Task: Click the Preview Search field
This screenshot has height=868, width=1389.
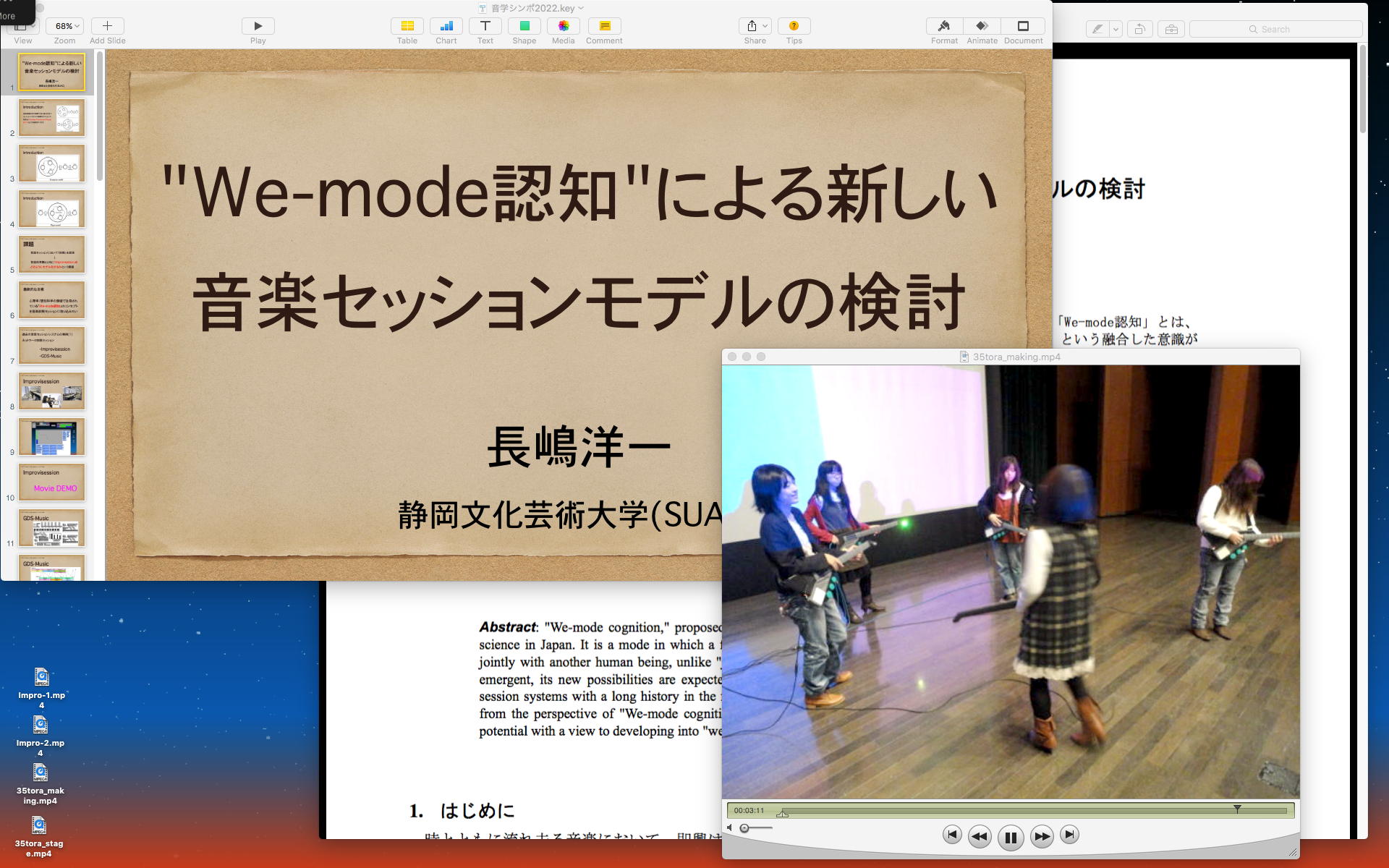Action: [1277, 30]
